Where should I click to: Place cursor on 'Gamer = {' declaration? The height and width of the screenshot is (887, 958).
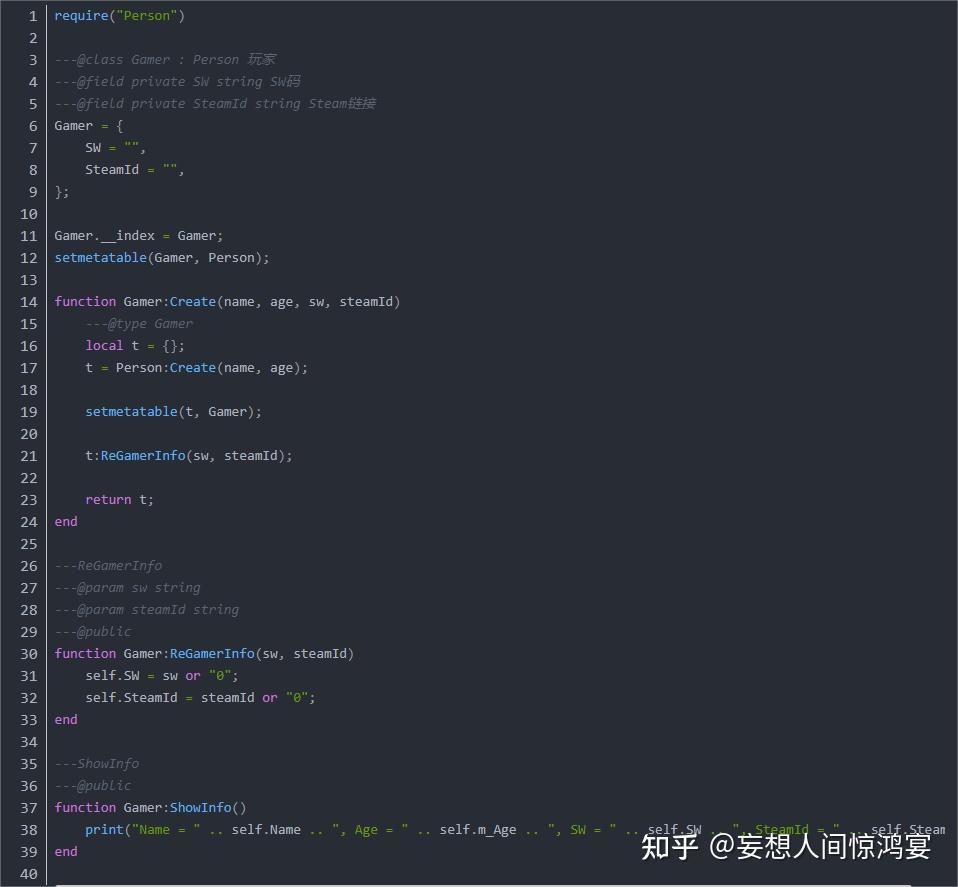click(x=89, y=126)
